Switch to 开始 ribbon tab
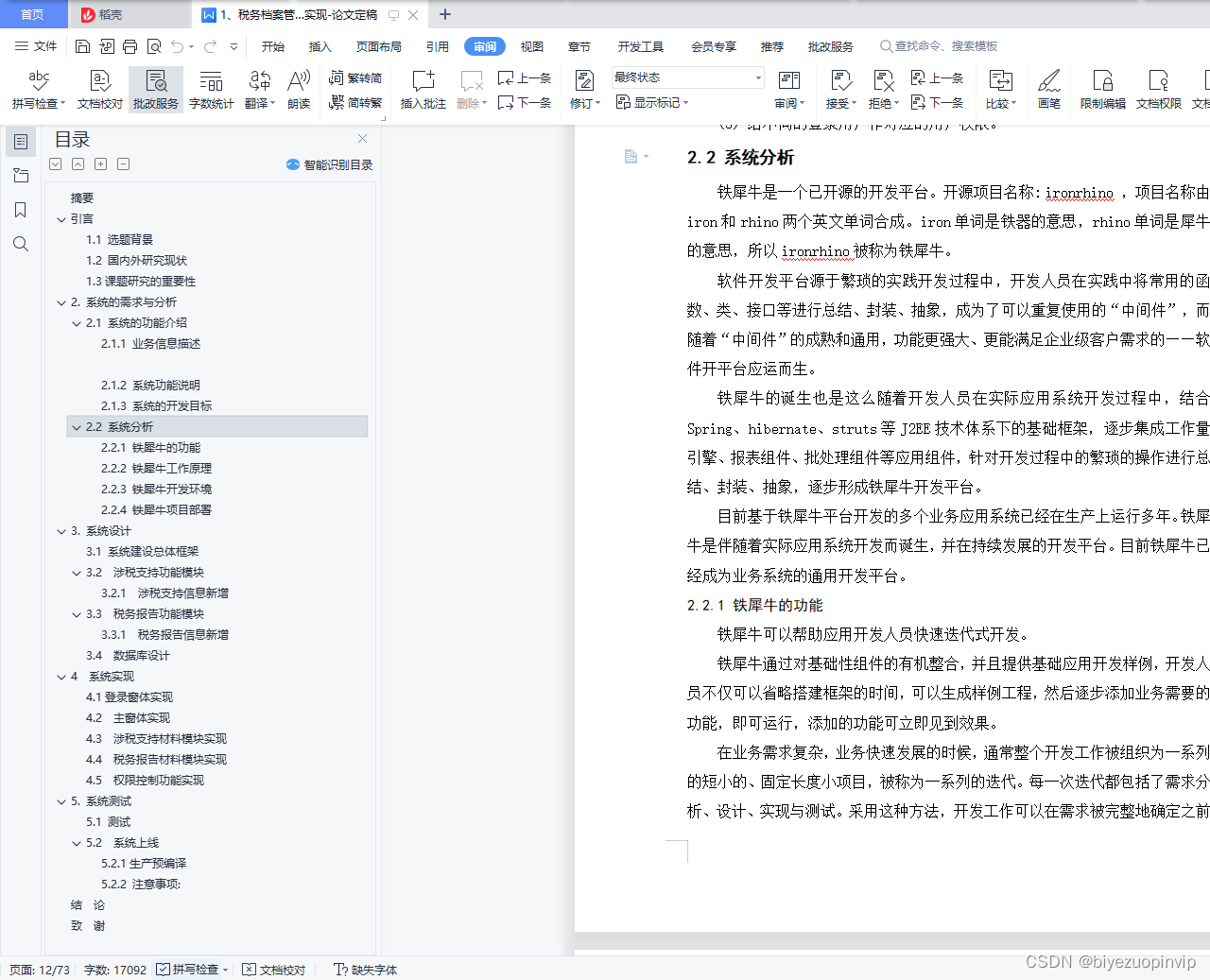Screen dimensions: 1210x980 click(273, 46)
